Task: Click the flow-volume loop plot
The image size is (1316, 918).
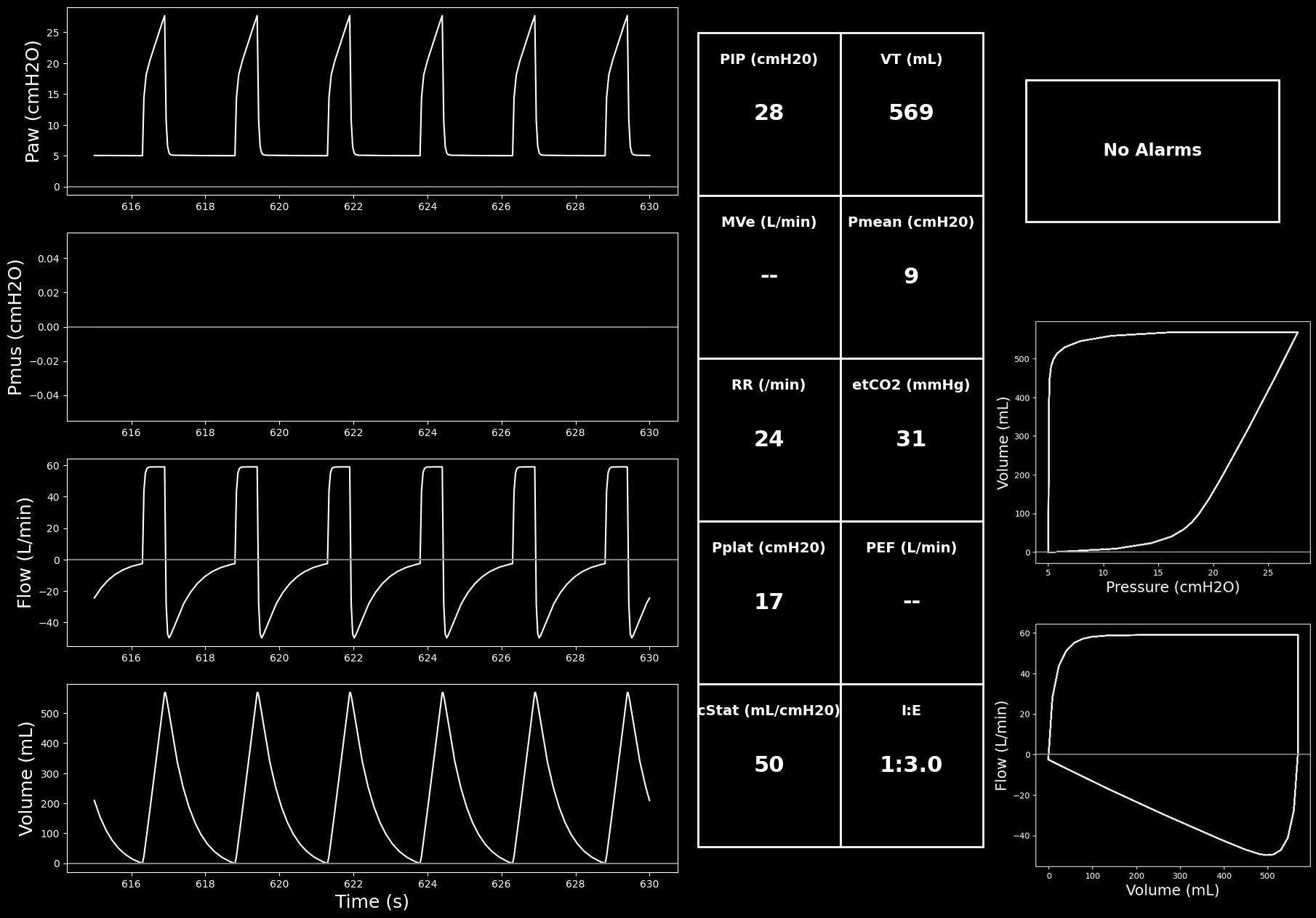Action: pos(1173,745)
